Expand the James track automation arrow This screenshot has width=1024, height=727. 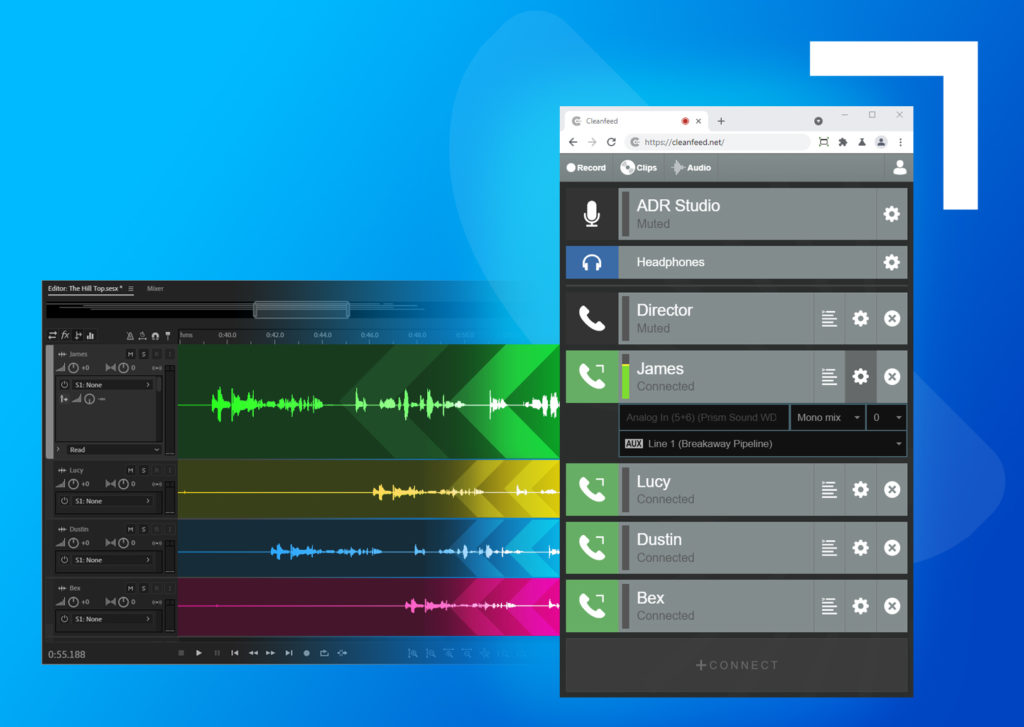click(x=59, y=449)
